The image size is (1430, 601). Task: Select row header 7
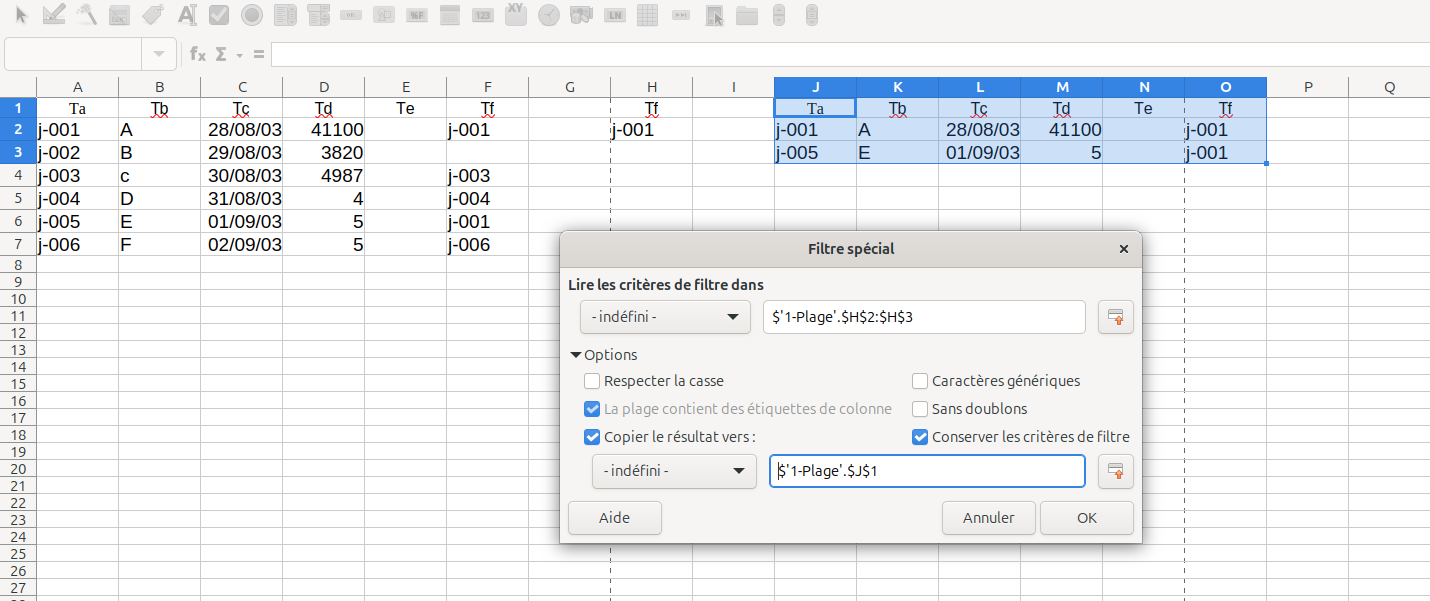[18, 245]
